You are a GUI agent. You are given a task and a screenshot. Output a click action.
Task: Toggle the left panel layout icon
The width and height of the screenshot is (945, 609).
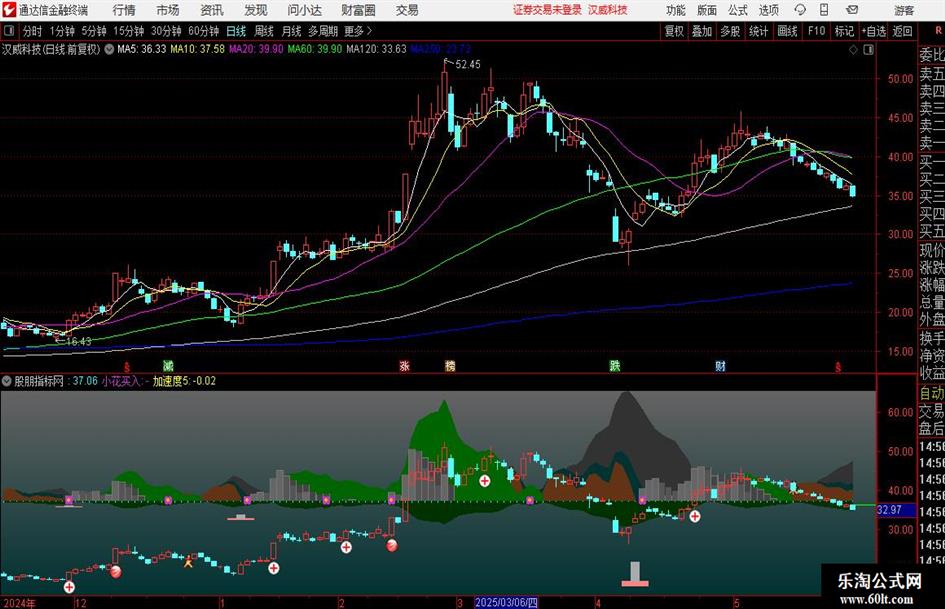9,31
